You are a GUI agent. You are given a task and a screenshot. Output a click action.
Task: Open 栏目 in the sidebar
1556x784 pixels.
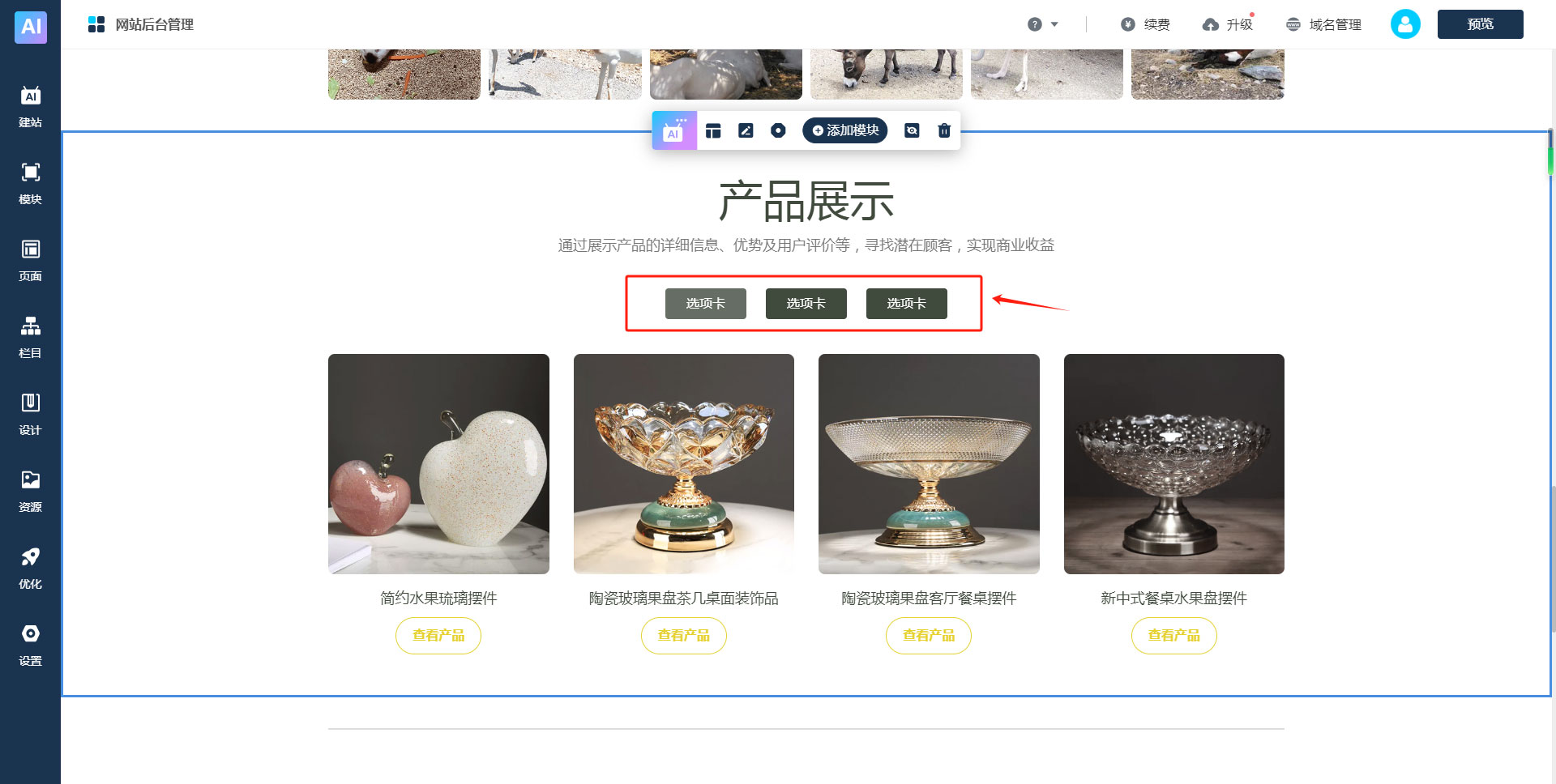click(30, 338)
